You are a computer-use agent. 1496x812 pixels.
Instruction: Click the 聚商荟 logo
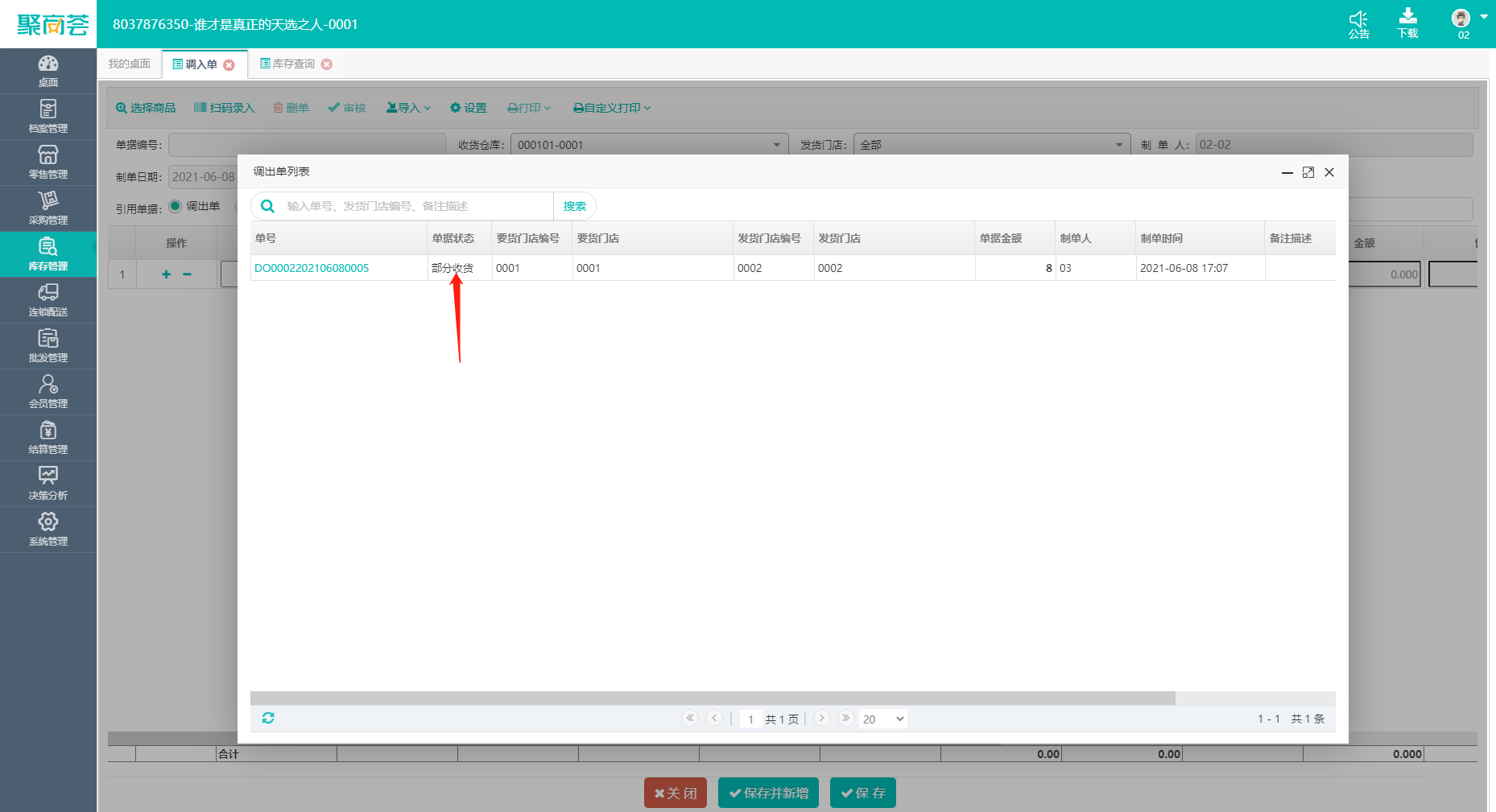click(x=52, y=25)
